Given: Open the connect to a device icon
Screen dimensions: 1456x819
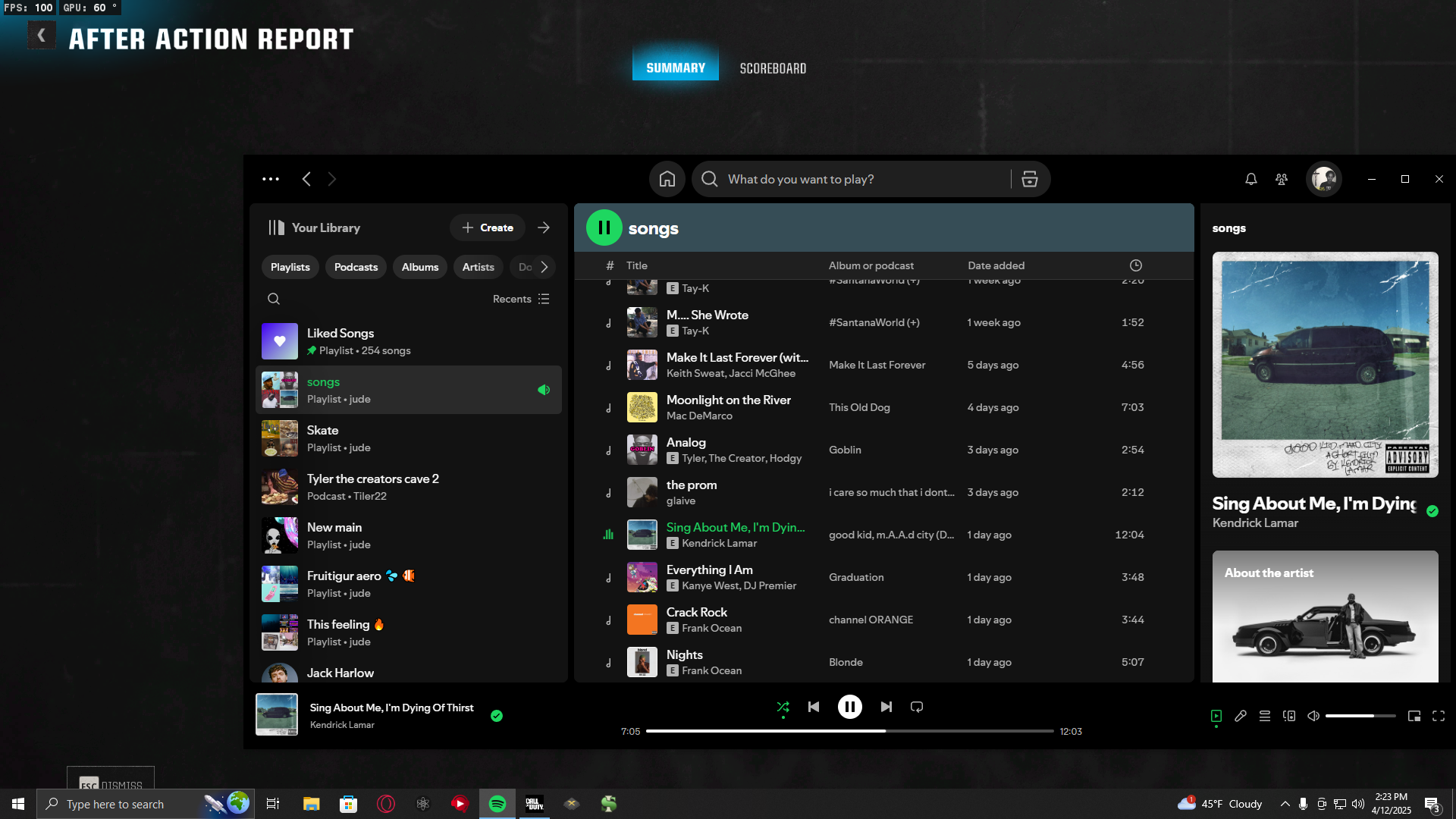Looking at the screenshot, I should click(1289, 716).
